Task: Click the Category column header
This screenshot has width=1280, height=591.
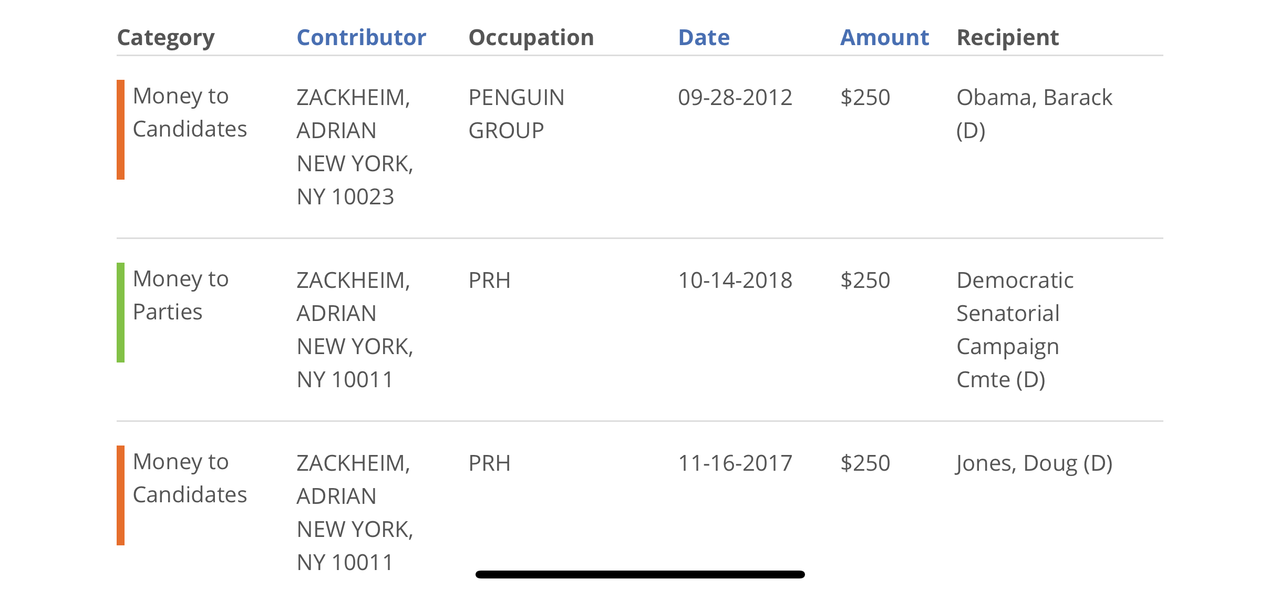Action: tap(166, 38)
